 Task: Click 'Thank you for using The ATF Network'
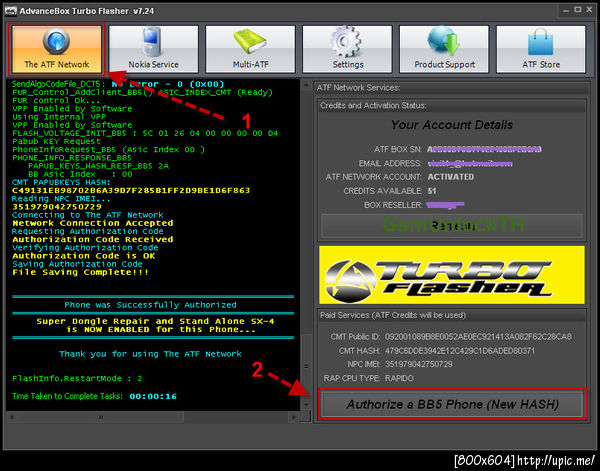coord(150,354)
